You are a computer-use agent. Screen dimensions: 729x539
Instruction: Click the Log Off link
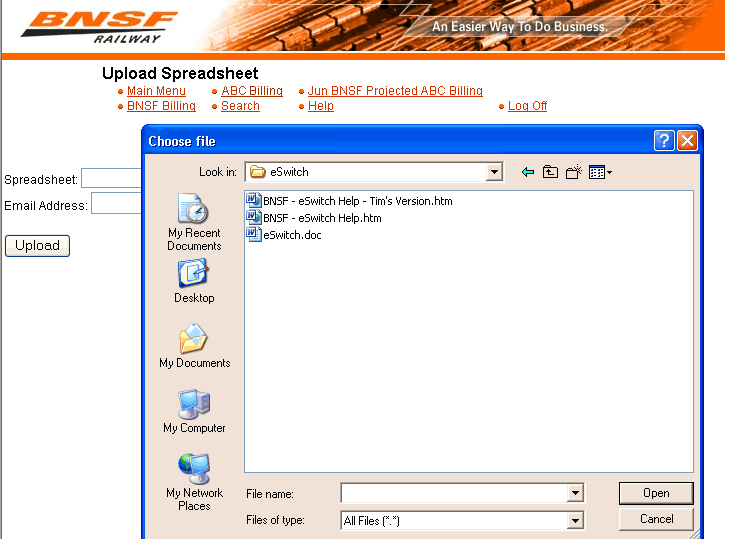coord(527,106)
